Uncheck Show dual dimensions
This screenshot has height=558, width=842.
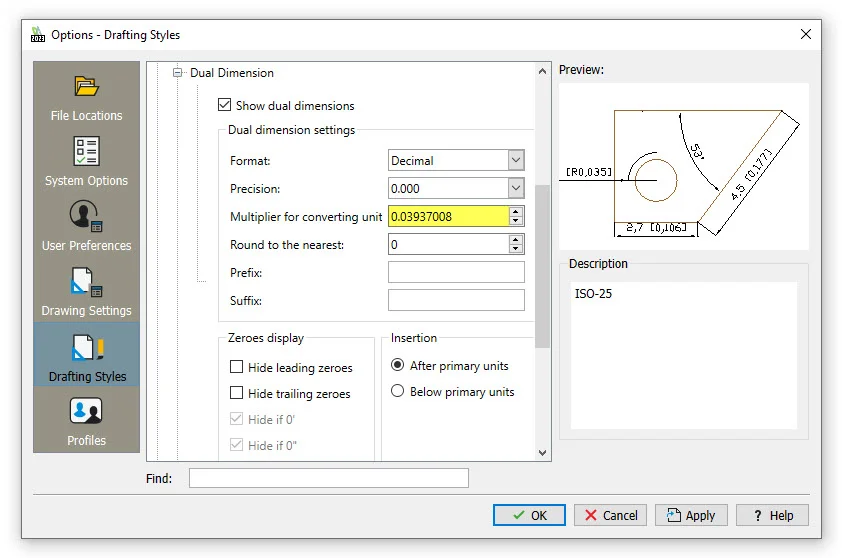(225, 105)
